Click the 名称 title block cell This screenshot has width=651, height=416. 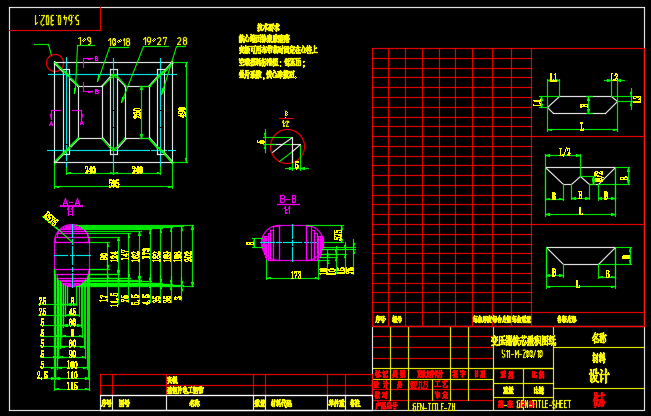click(x=599, y=338)
